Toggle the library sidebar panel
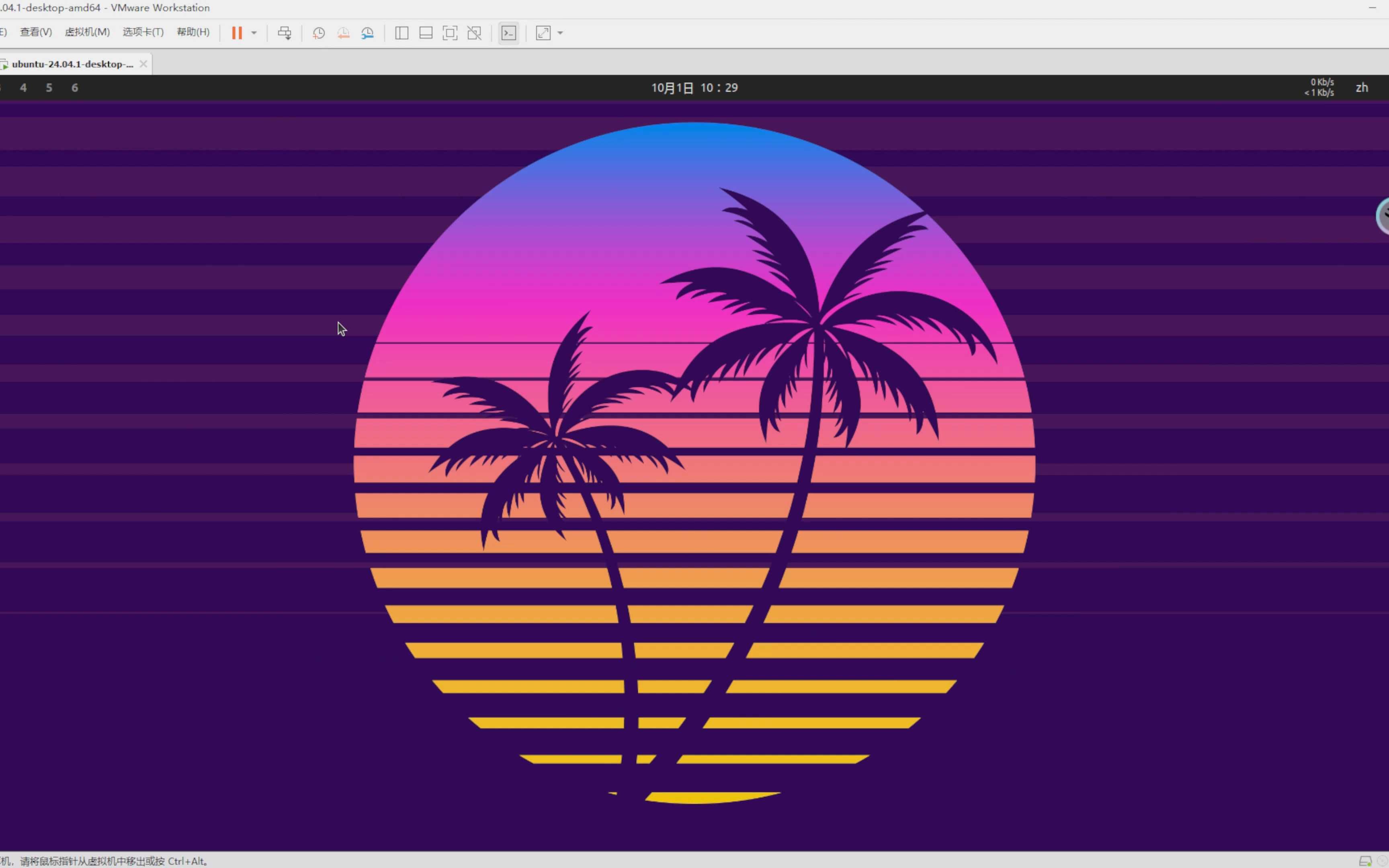The height and width of the screenshot is (868, 1389). (402, 33)
